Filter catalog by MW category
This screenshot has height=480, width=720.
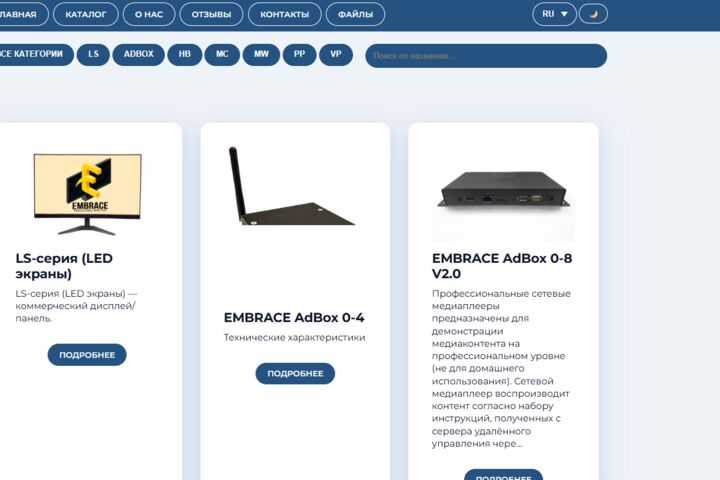(x=261, y=54)
